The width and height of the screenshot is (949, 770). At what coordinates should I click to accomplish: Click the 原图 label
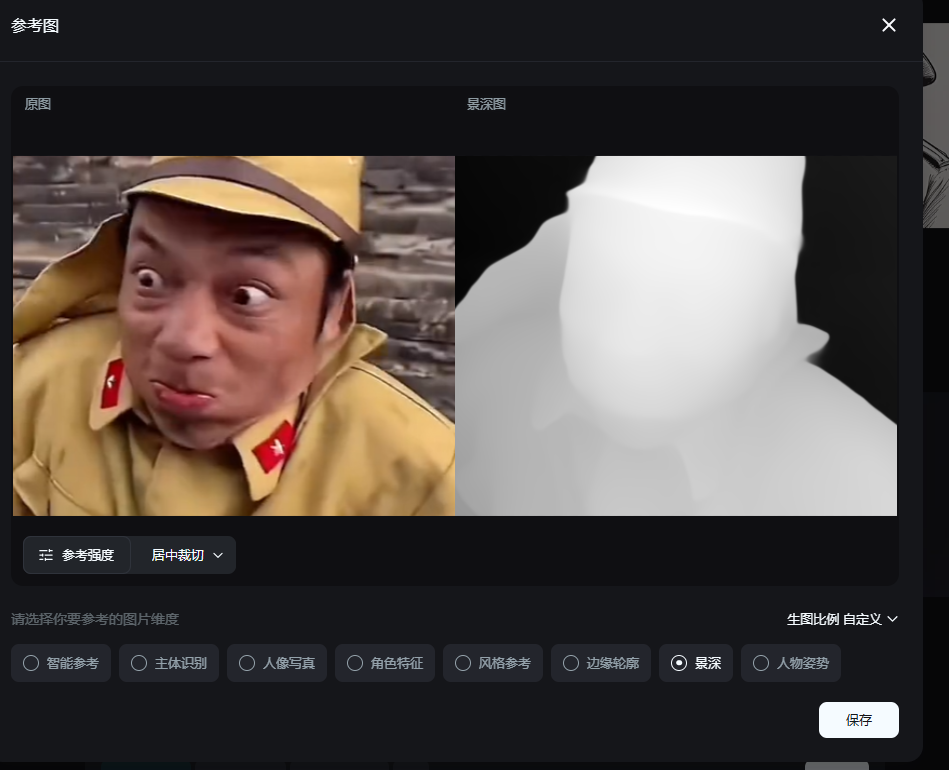pos(38,104)
